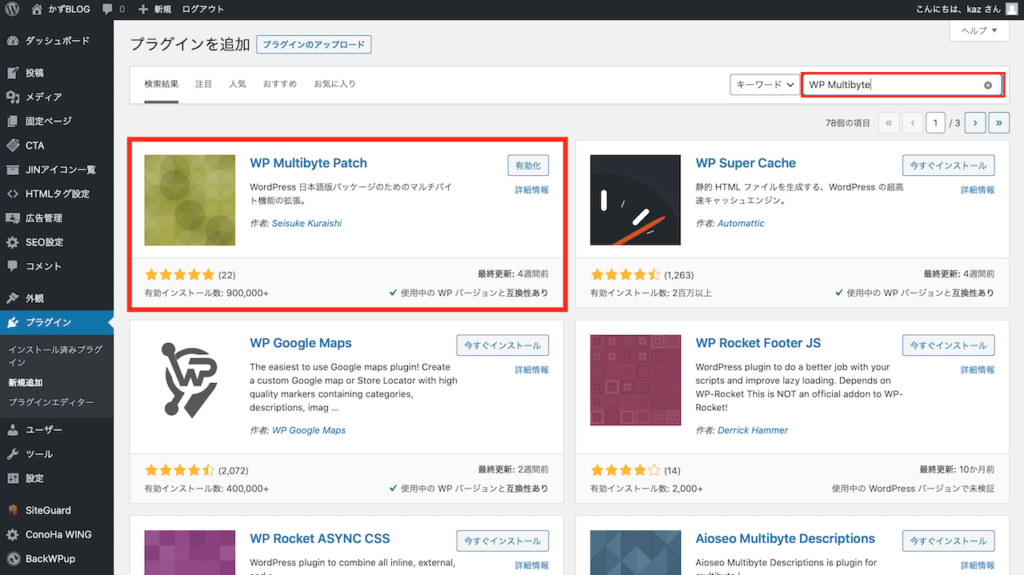Click WP Multibyte Patch thumbnail image
This screenshot has width=1024, height=575.
pyautogui.click(x=189, y=200)
